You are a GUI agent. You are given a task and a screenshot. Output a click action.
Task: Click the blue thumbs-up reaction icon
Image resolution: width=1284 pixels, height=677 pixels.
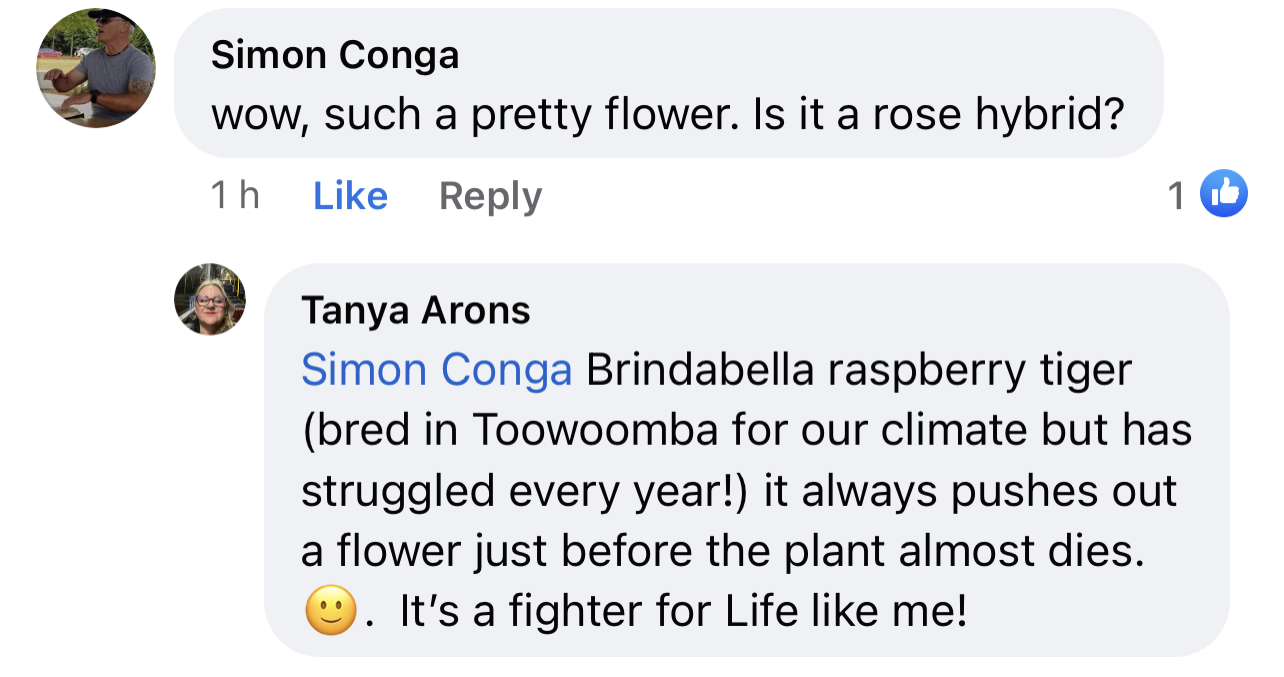tap(1223, 194)
